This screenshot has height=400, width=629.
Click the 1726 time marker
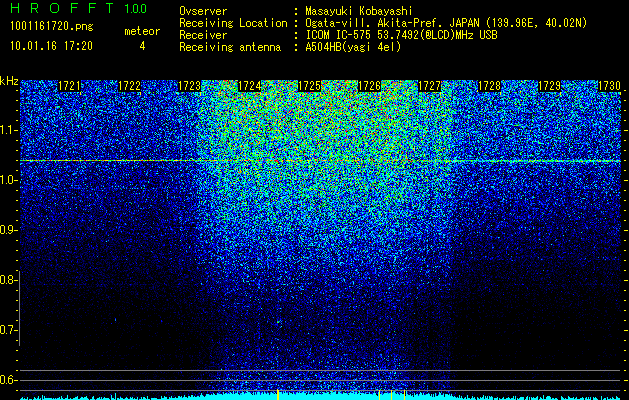[369, 86]
